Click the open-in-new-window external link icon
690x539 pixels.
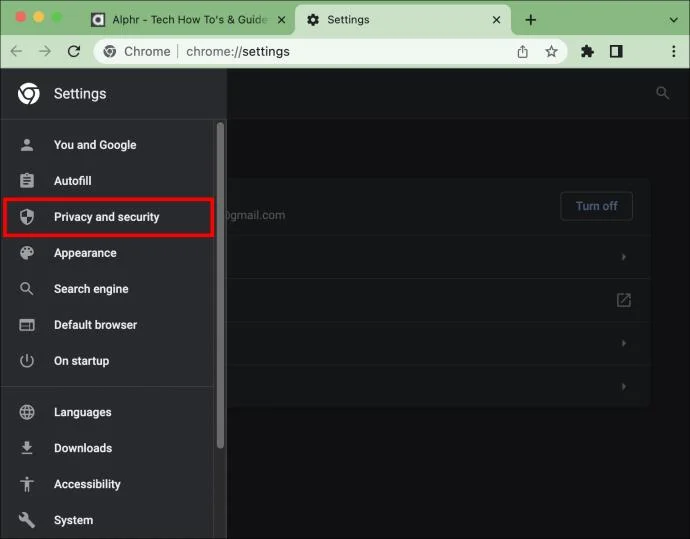pos(624,300)
